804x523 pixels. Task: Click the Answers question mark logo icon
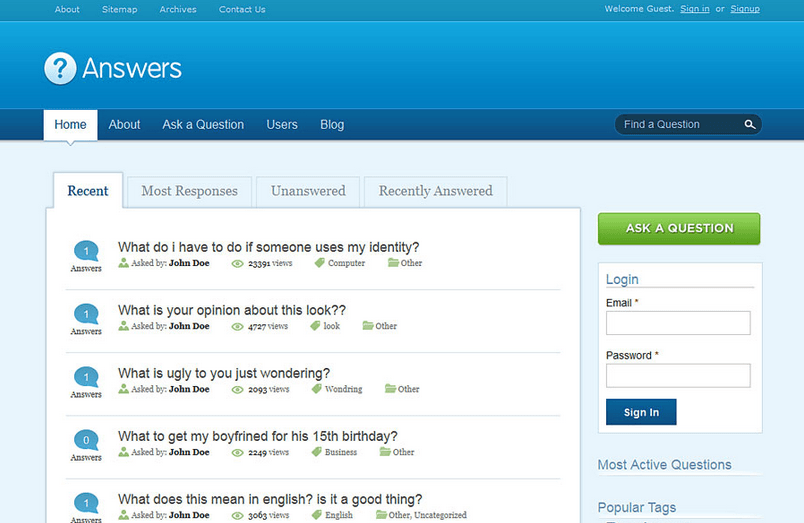point(60,68)
